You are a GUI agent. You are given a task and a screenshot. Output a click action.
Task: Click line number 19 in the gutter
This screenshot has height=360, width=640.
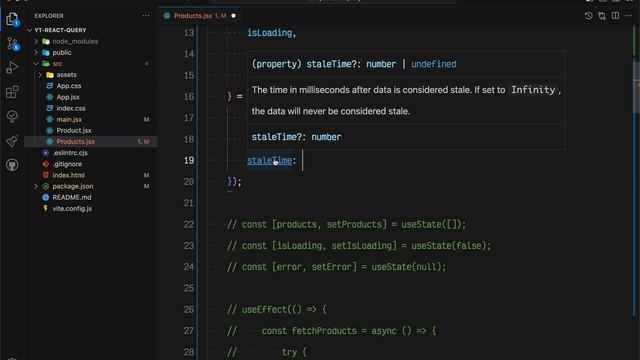[x=189, y=160]
